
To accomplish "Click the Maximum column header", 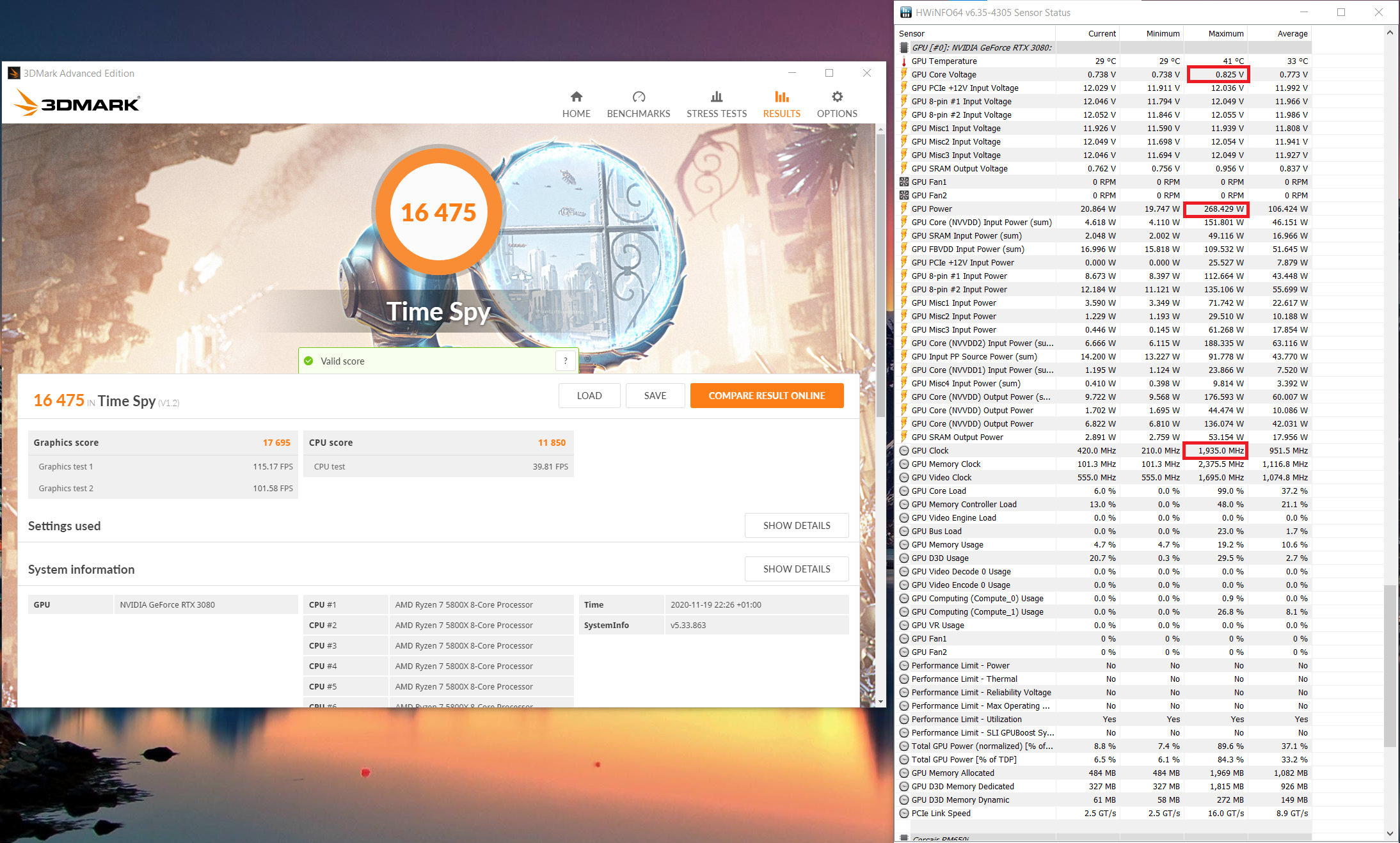I will (1225, 34).
